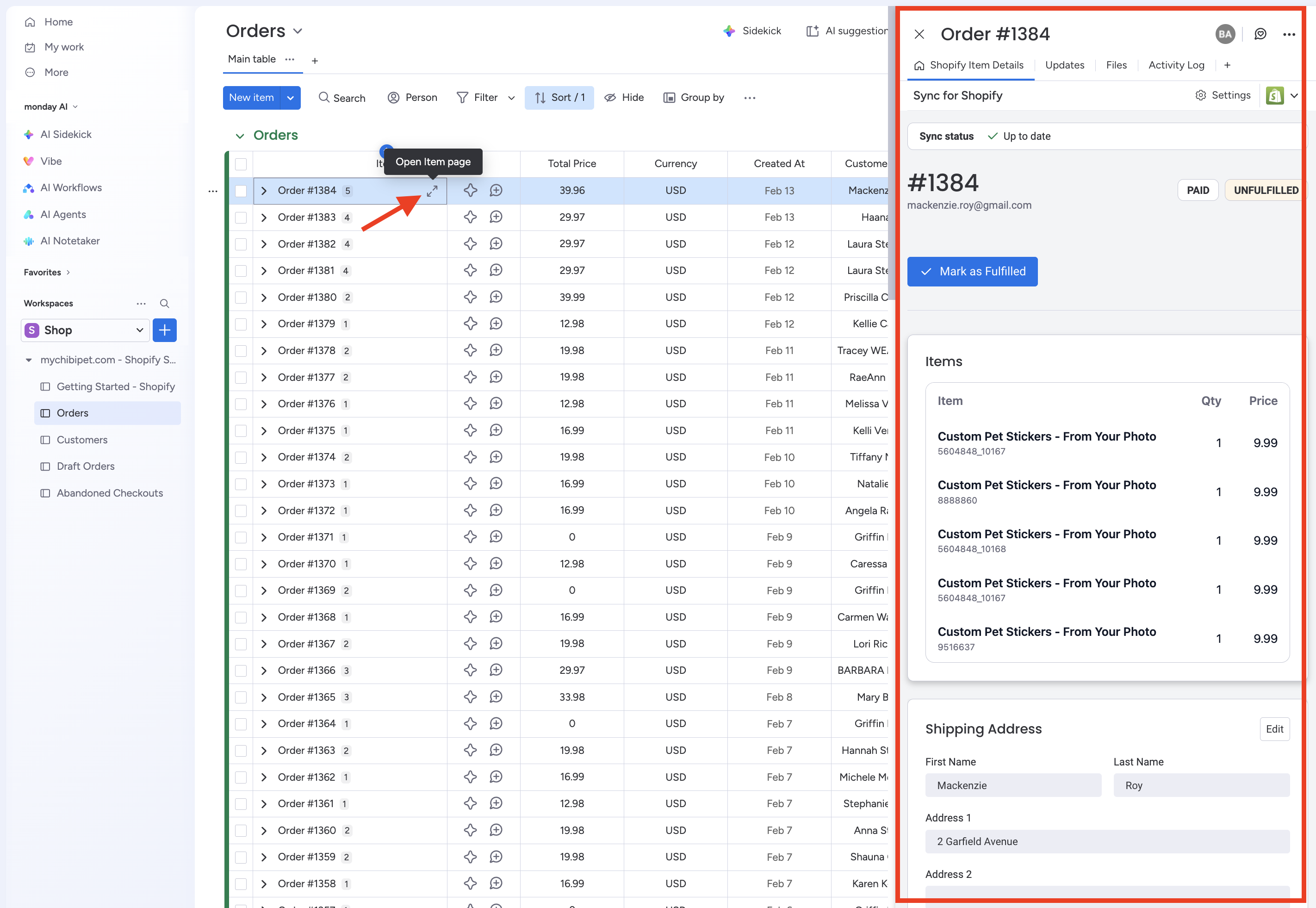Expand subitems of Order #1381
The height and width of the screenshot is (908, 1316).
(264, 271)
